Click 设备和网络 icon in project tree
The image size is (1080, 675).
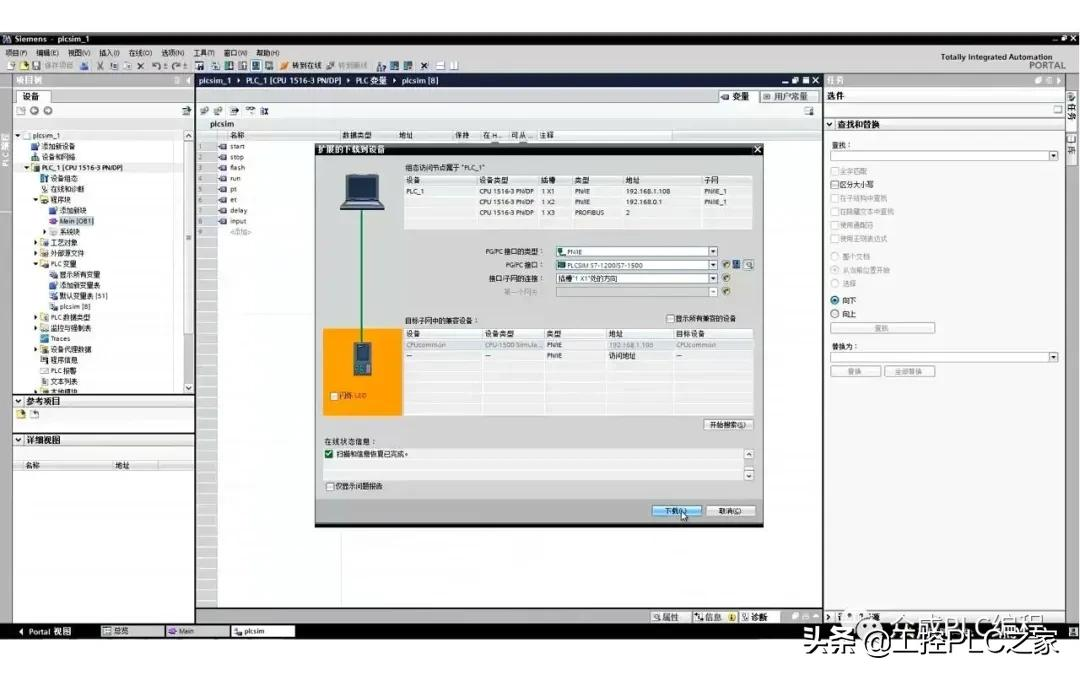point(35,157)
